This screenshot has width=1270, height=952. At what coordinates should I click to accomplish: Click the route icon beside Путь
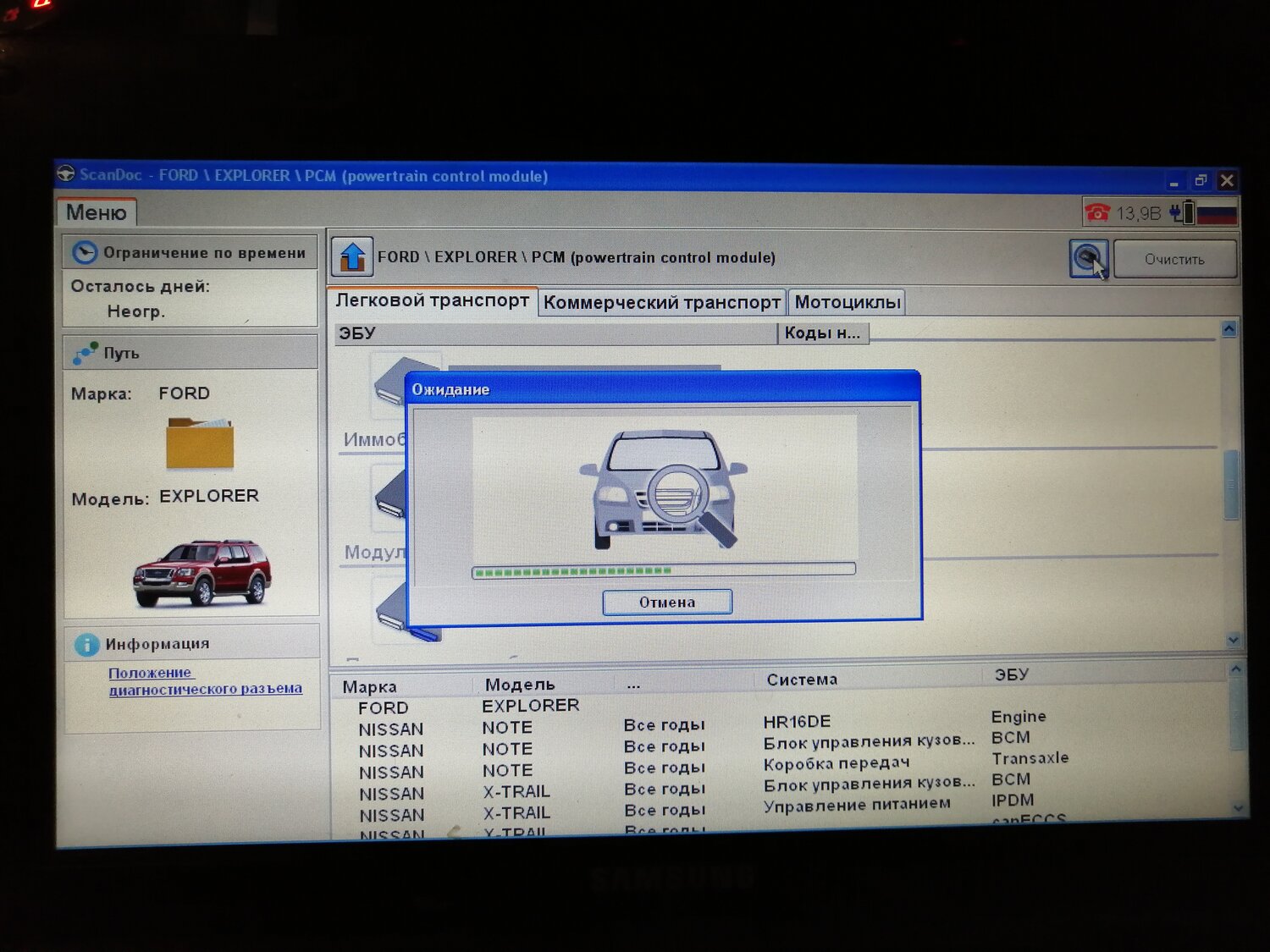coord(85,353)
